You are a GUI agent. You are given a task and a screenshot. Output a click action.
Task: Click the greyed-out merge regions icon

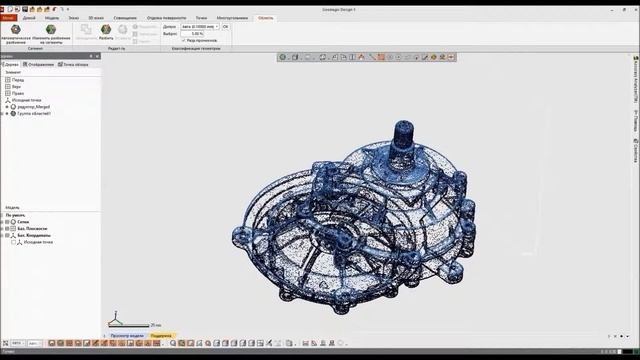(86, 29)
